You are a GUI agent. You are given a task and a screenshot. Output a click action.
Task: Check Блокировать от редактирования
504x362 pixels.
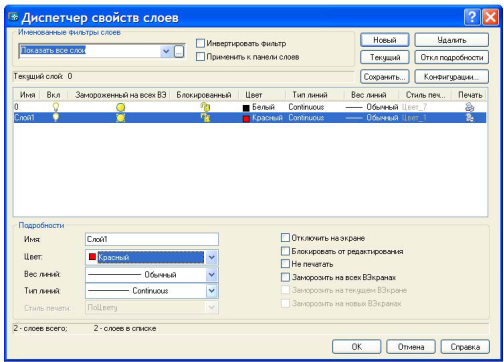click(x=285, y=251)
